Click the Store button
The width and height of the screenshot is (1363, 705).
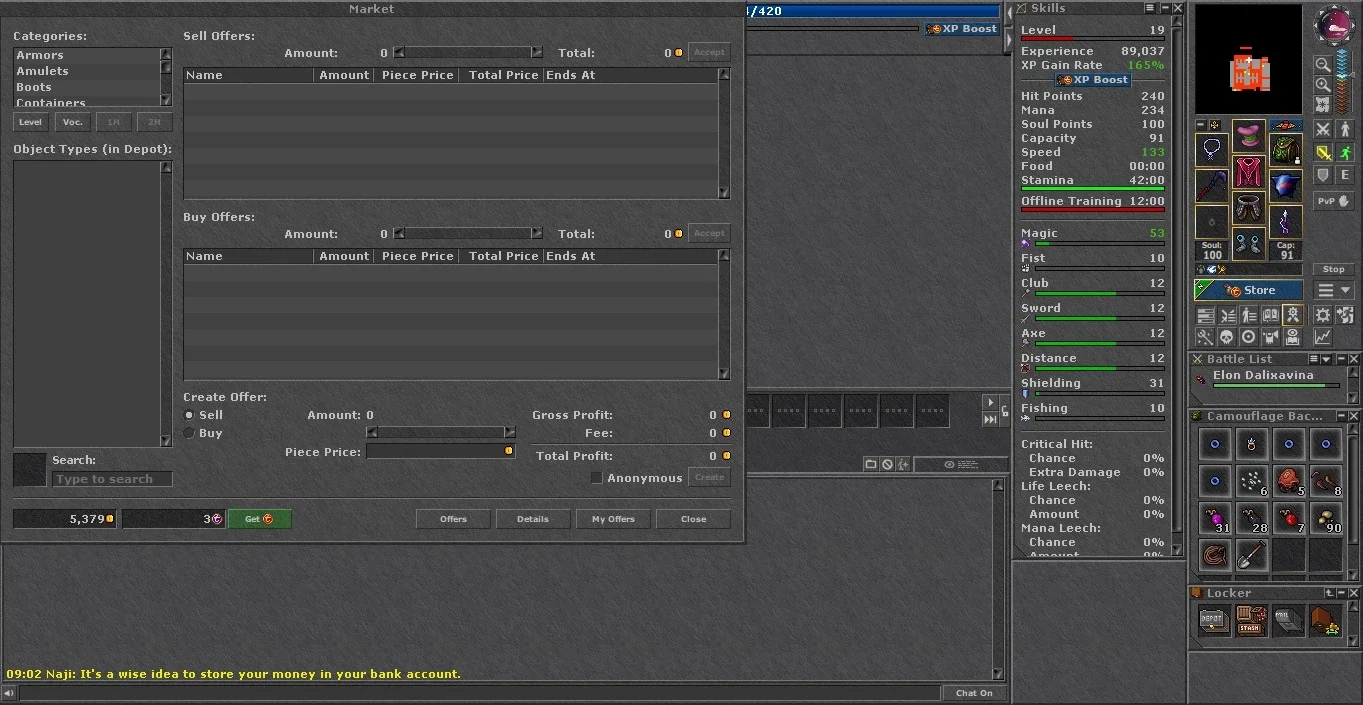1248,290
